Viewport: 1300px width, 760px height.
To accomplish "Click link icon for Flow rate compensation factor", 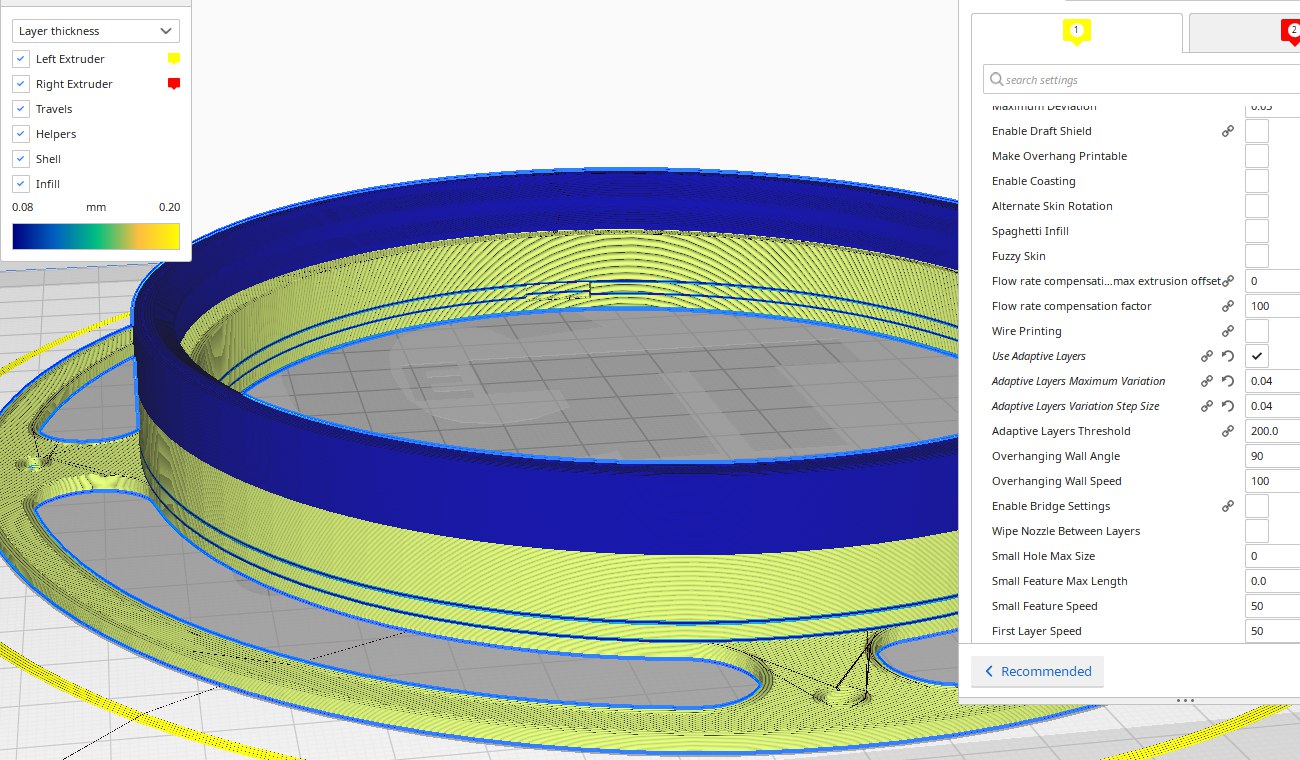I will tap(1228, 306).
